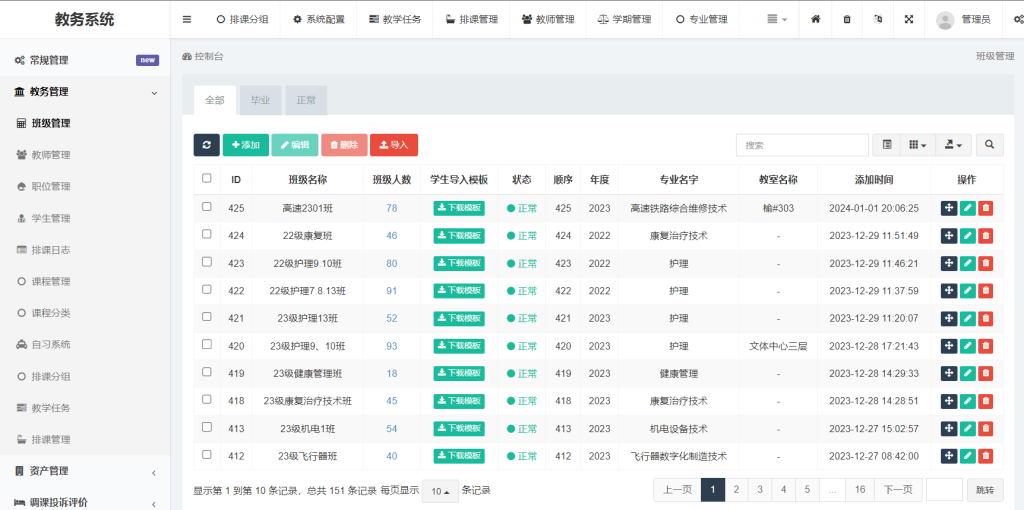Expand the 资产管理 sidebar section
This screenshot has width=1024, height=510.
click(x=85, y=471)
